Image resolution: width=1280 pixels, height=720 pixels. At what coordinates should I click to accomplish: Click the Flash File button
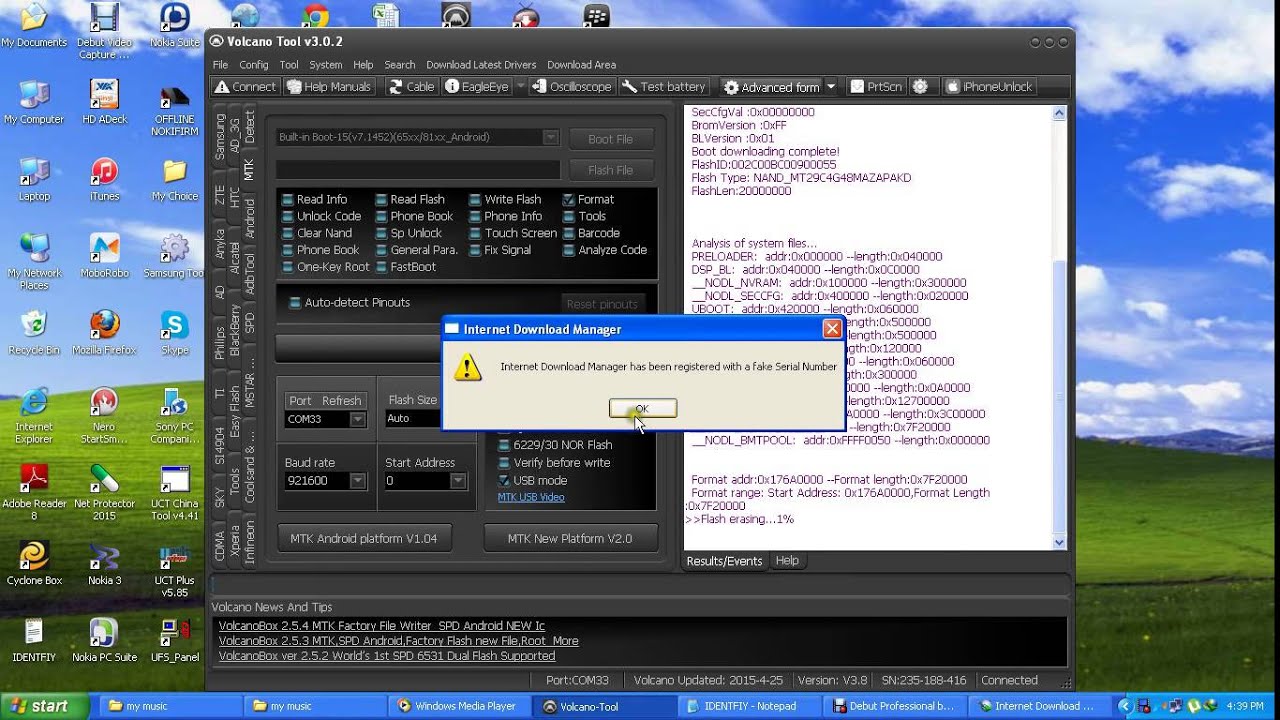click(610, 170)
